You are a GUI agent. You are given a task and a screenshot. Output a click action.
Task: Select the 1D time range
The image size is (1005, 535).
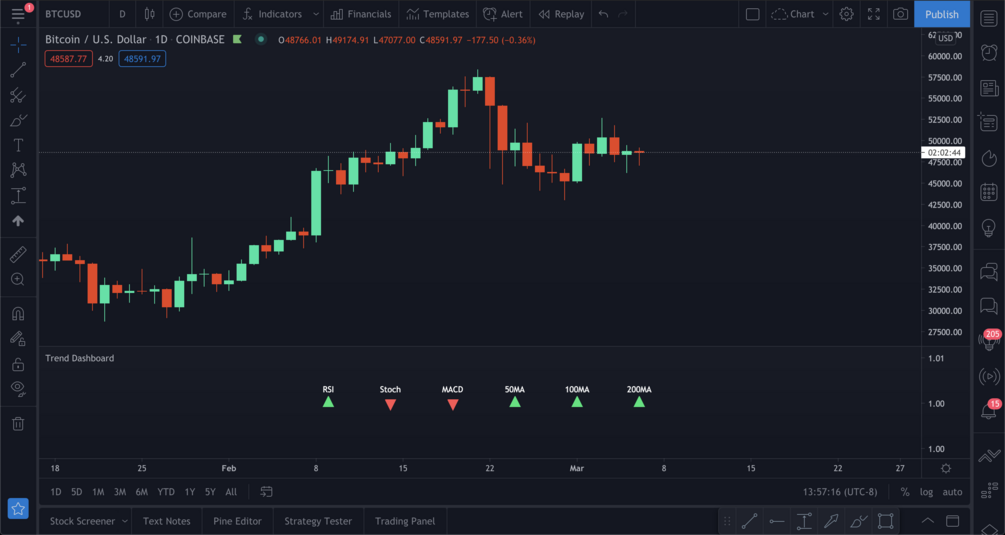[x=56, y=492]
